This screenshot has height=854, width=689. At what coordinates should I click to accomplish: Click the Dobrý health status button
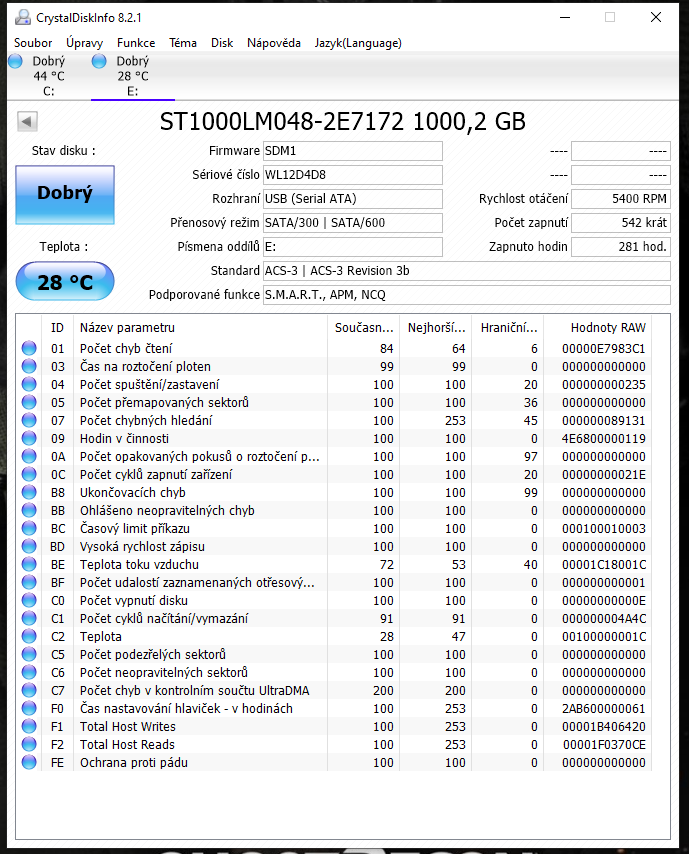coord(65,194)
